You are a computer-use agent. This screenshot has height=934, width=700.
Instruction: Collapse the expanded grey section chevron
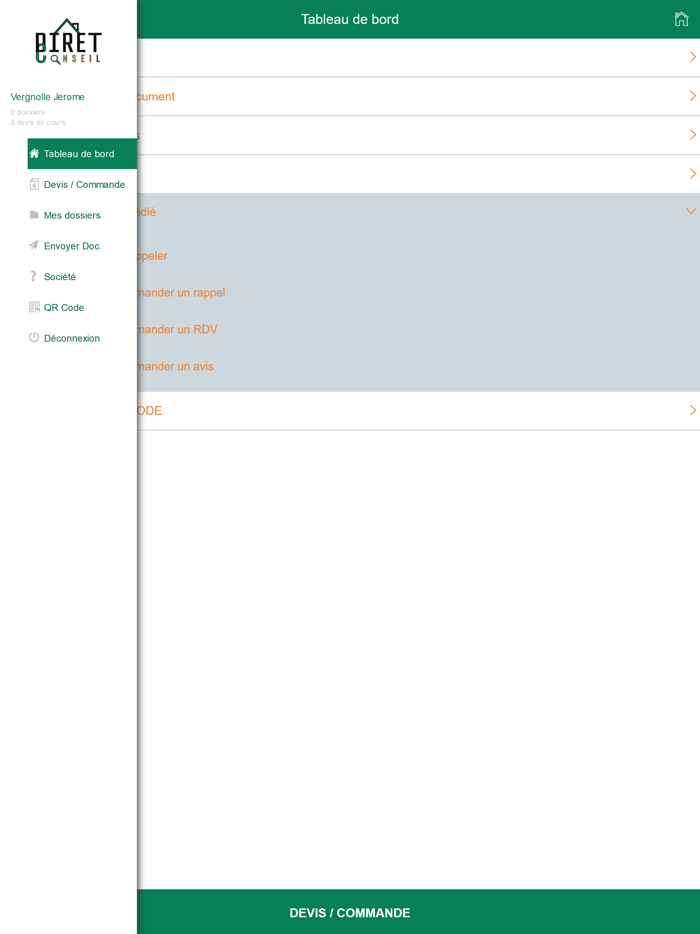(691, 211)
